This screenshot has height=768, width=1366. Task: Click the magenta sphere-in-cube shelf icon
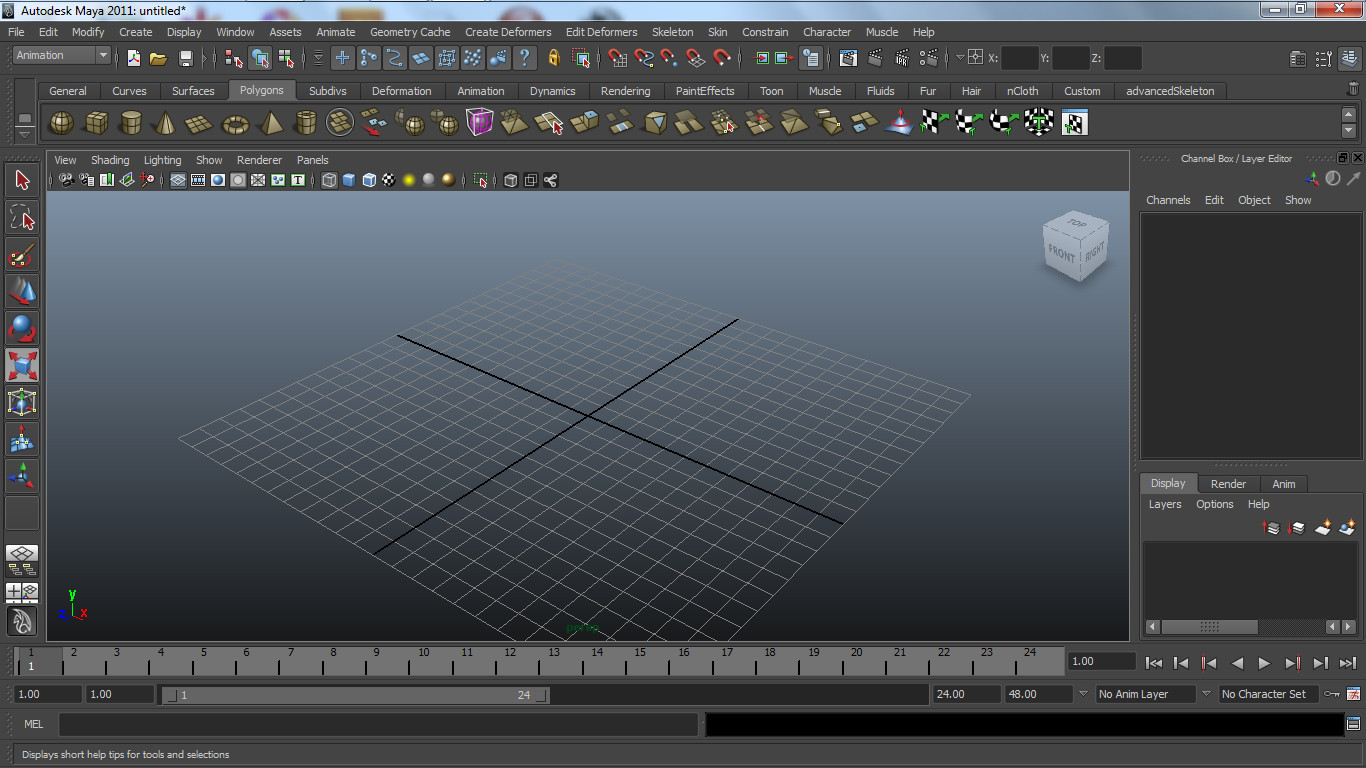[480, 123]
